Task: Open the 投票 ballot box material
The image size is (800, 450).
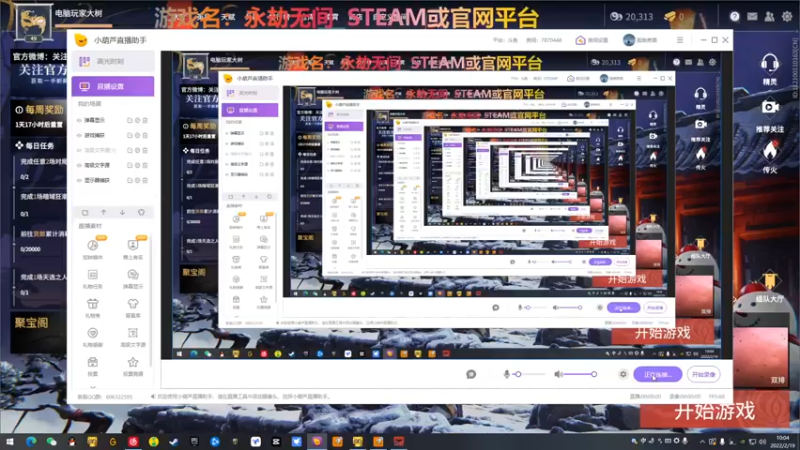Action: click(92, 366)
